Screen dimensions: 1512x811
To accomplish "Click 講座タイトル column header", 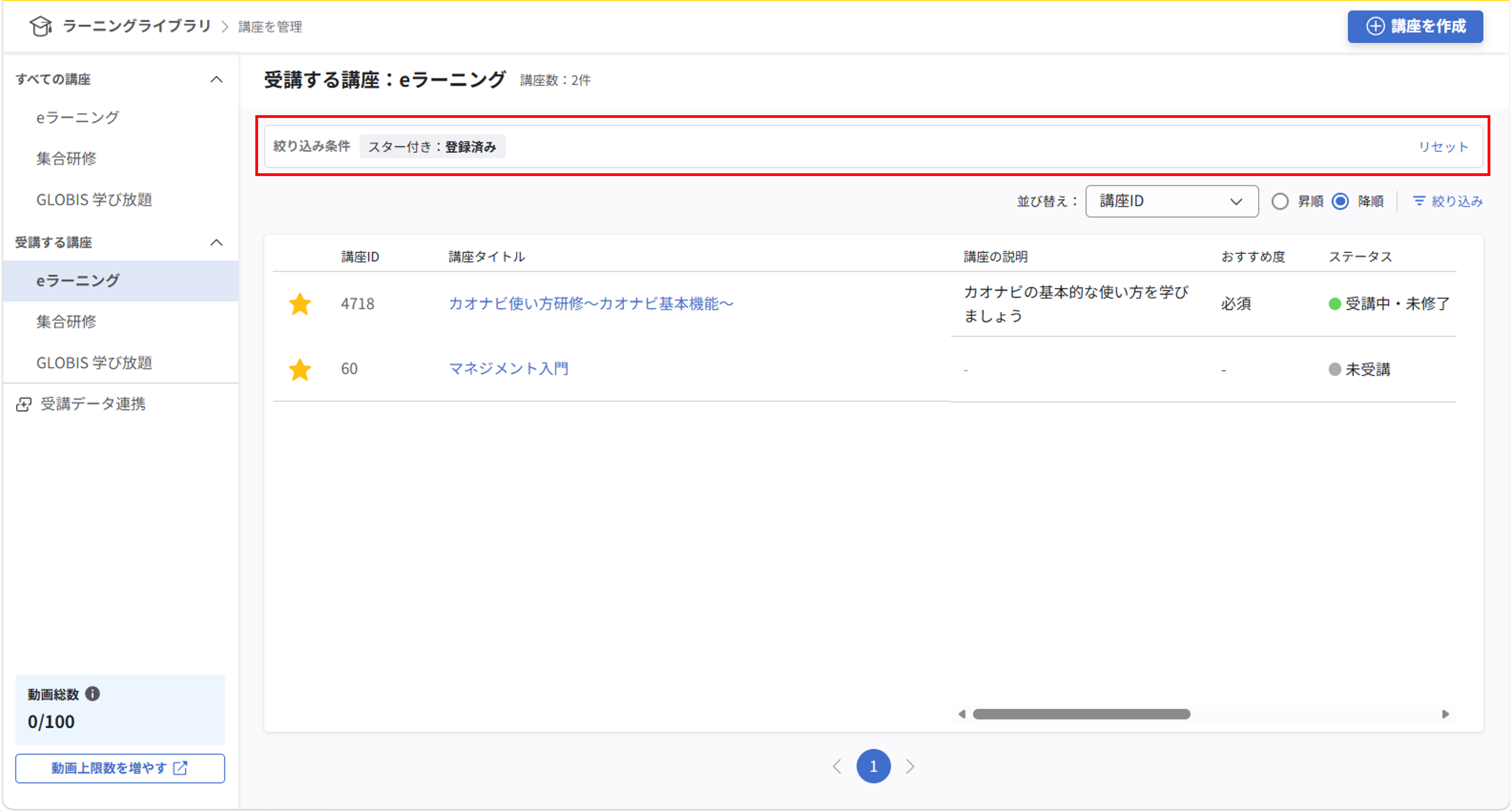I will [487, 256].
